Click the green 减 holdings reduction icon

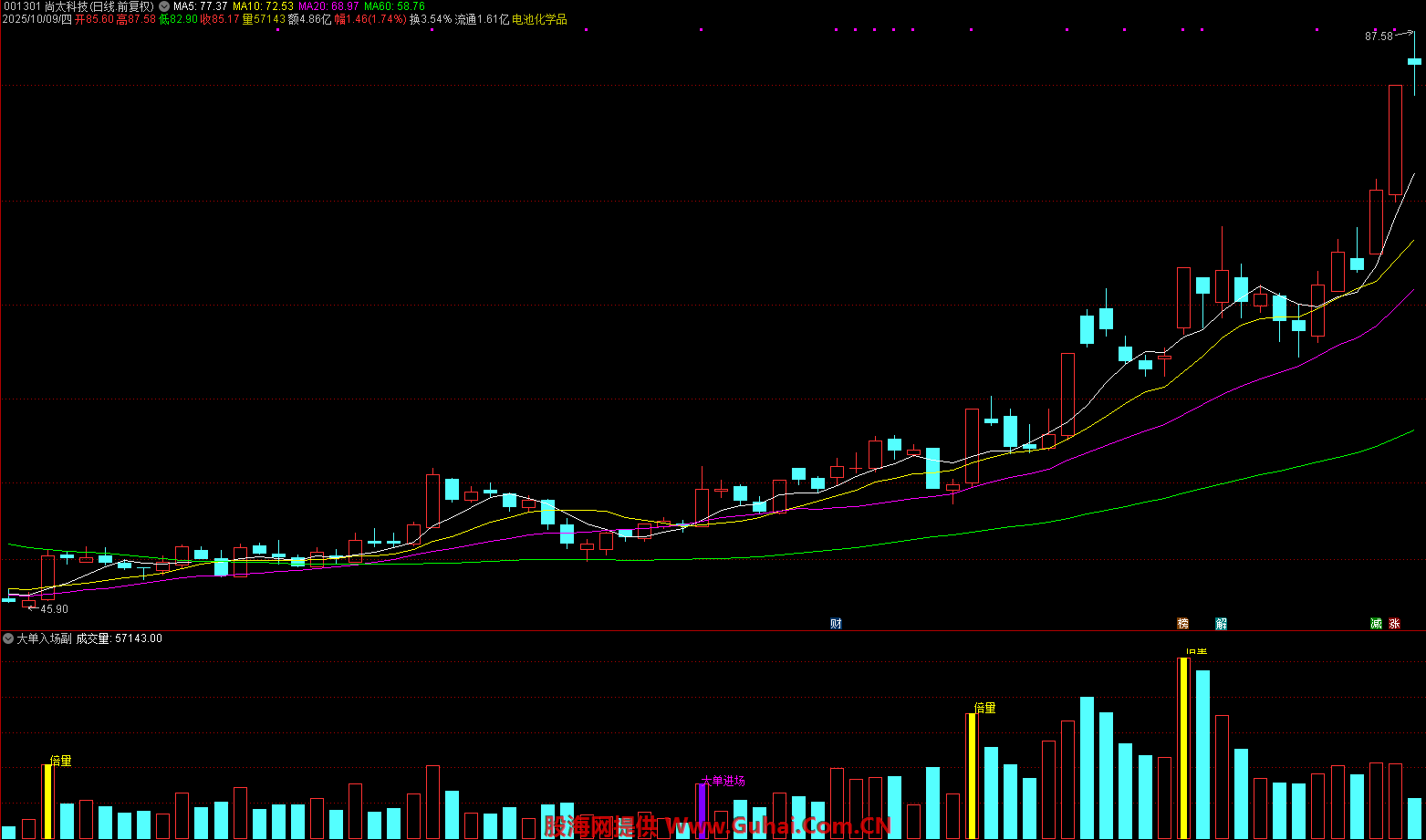tap(1376, 624)
